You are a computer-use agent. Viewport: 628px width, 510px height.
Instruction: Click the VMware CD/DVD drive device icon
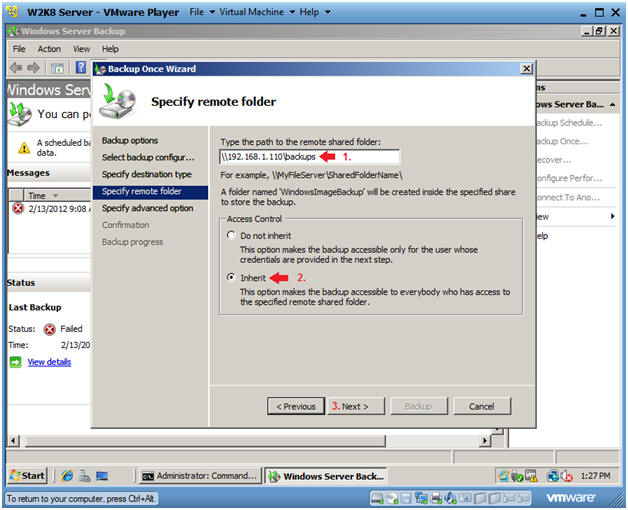click(x=391, y=498)
